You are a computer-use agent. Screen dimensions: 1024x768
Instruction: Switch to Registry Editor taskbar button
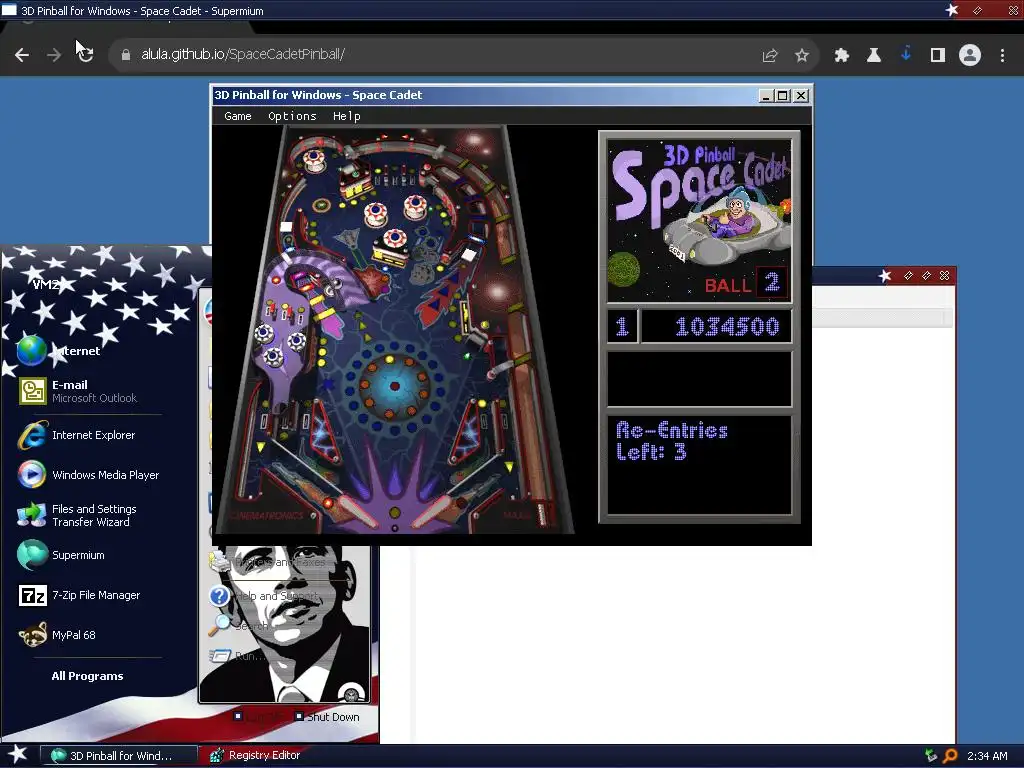point(256,756)
